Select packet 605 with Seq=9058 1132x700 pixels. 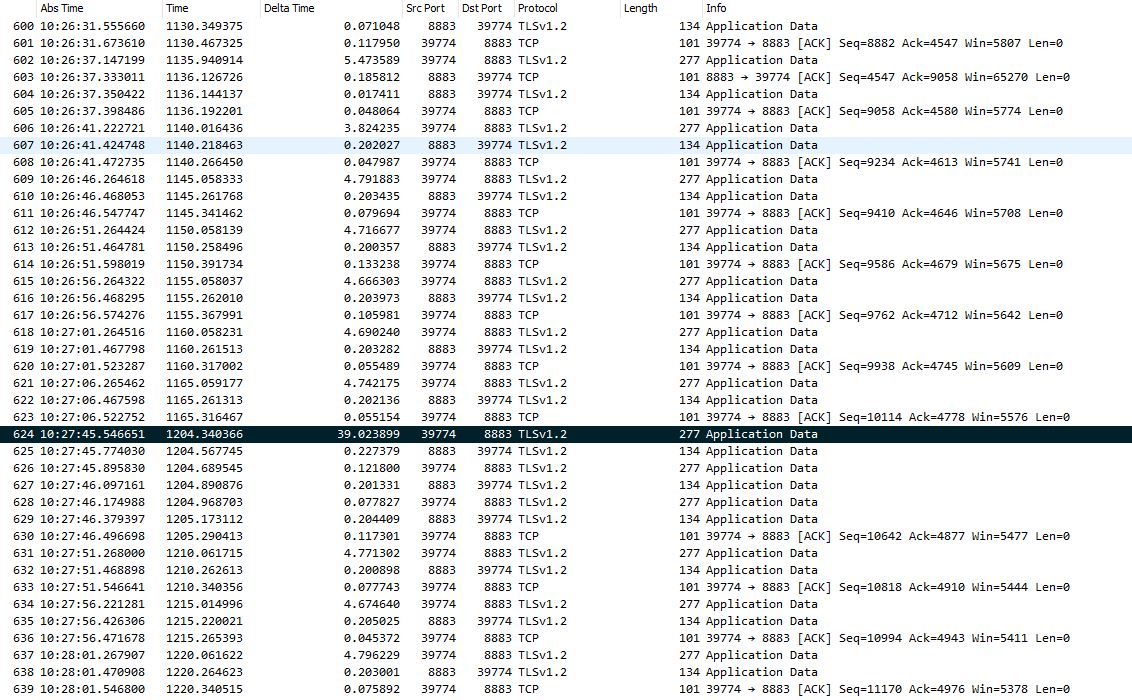click(x=566, y=111)
